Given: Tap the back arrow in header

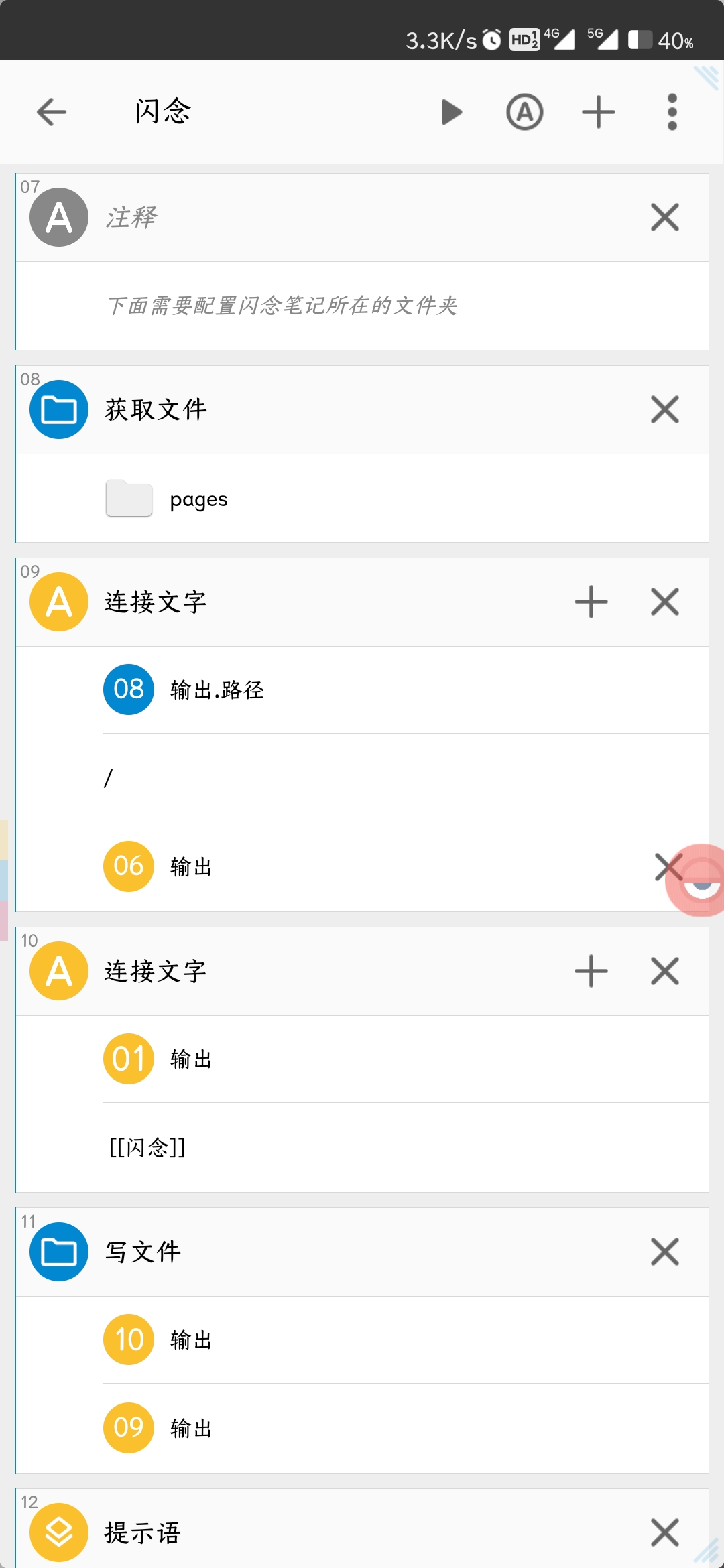Looking at the screenshot, I should click(52, 112).
